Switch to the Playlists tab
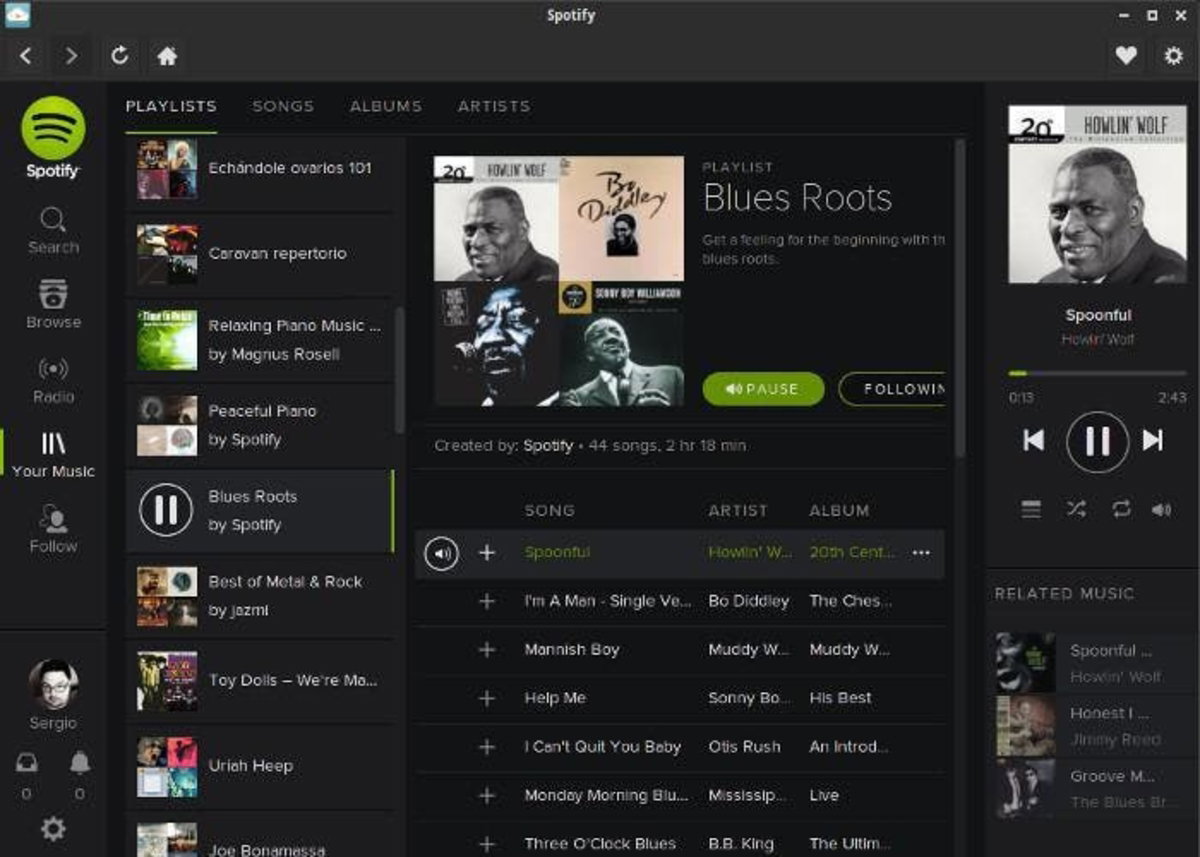This screenshot has width=1200, height=857. click(x=171, y=106)
